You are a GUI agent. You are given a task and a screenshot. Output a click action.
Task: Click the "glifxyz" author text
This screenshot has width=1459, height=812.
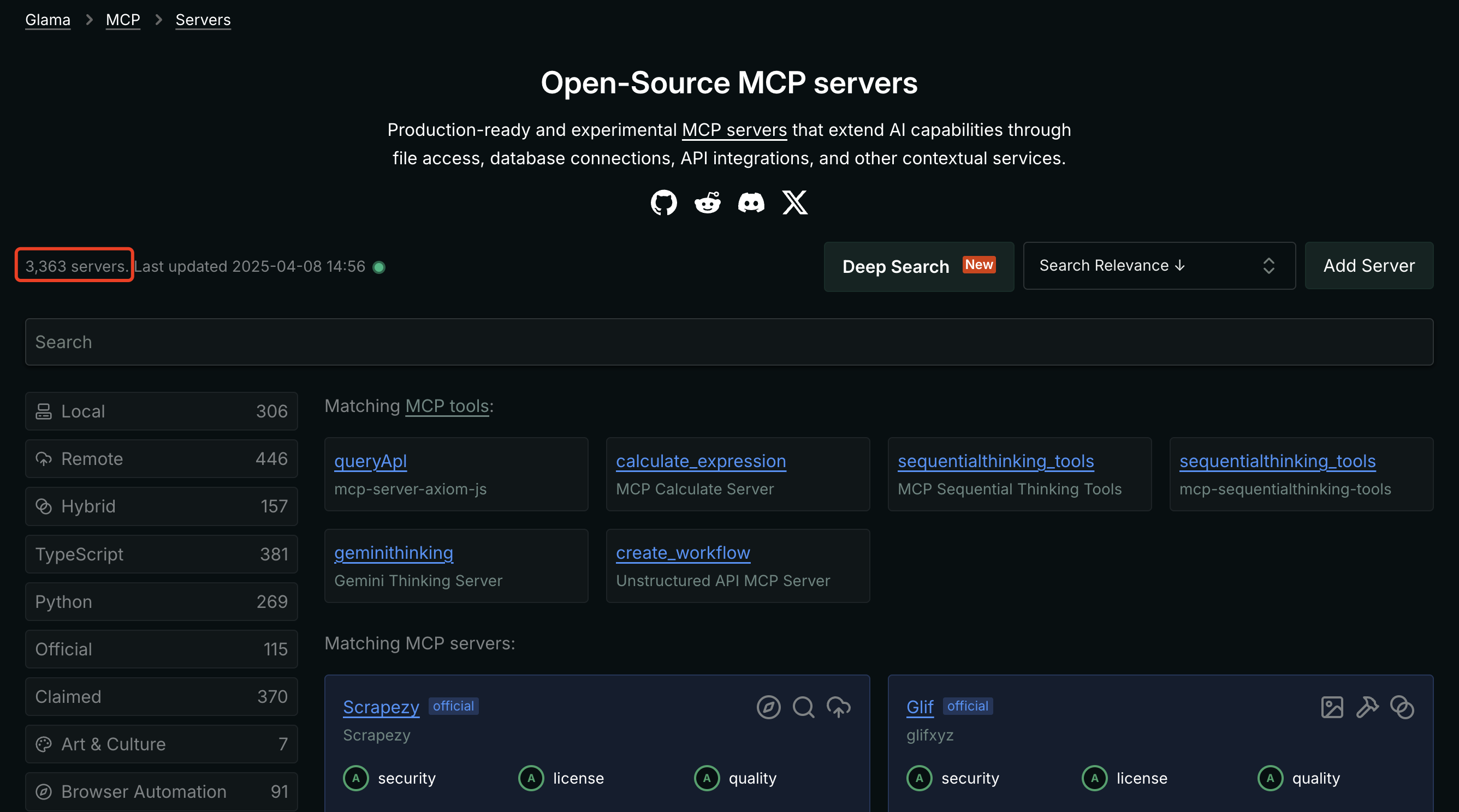tap(930, 736)
